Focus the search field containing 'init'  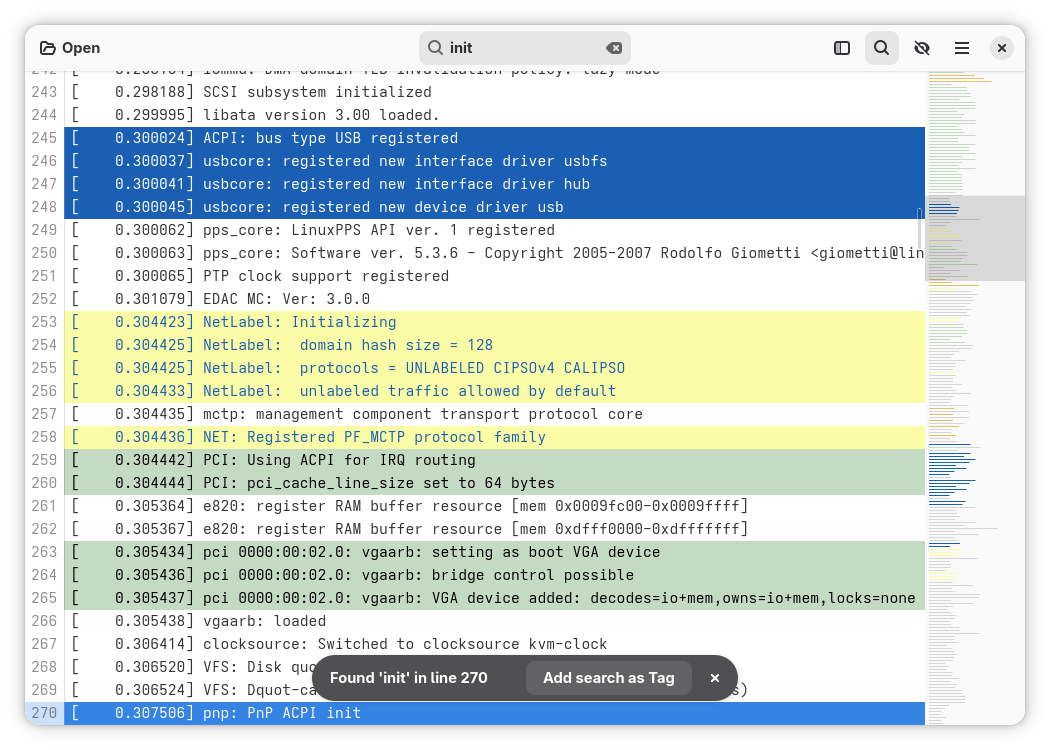[x=524, y=48]
